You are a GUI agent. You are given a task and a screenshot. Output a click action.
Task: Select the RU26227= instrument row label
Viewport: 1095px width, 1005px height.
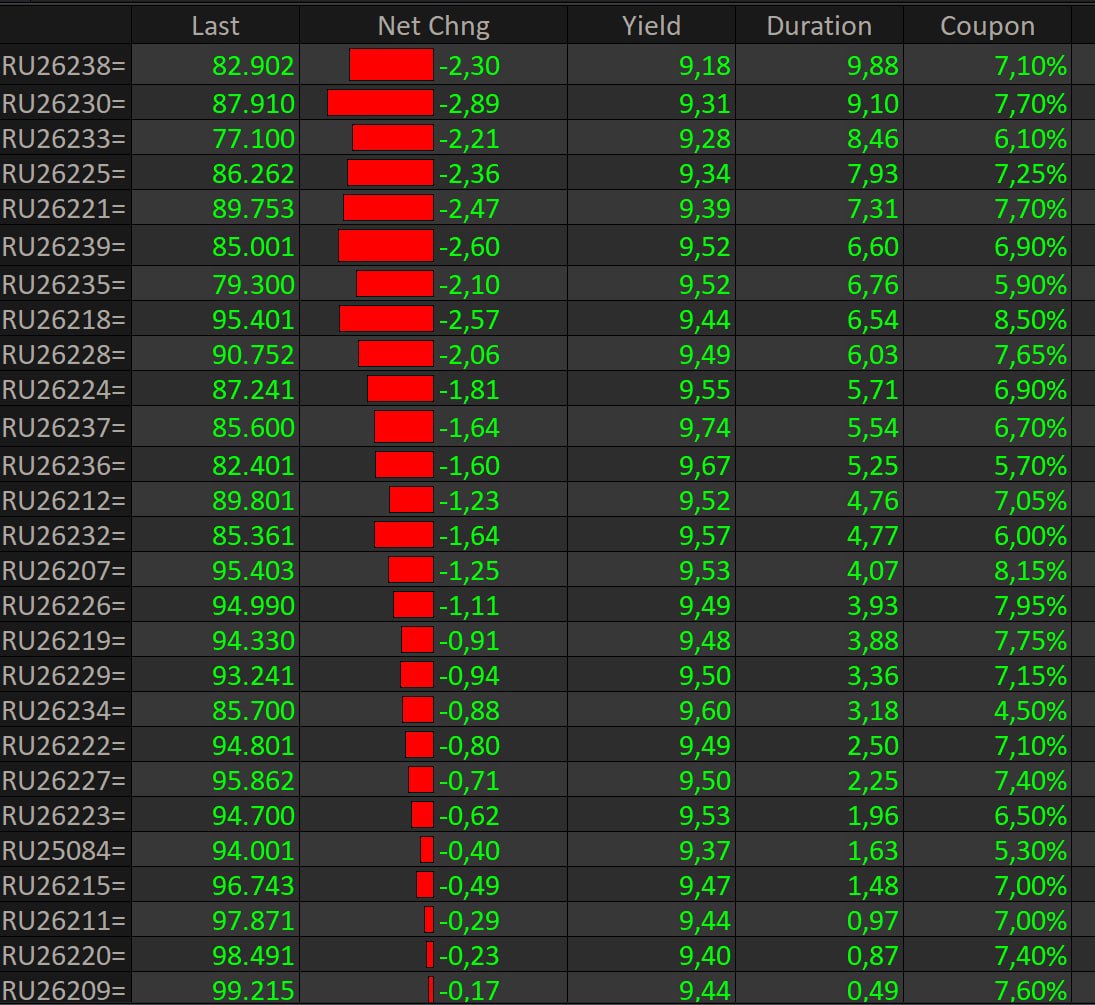pyautogui.click(x=64, y=780)
